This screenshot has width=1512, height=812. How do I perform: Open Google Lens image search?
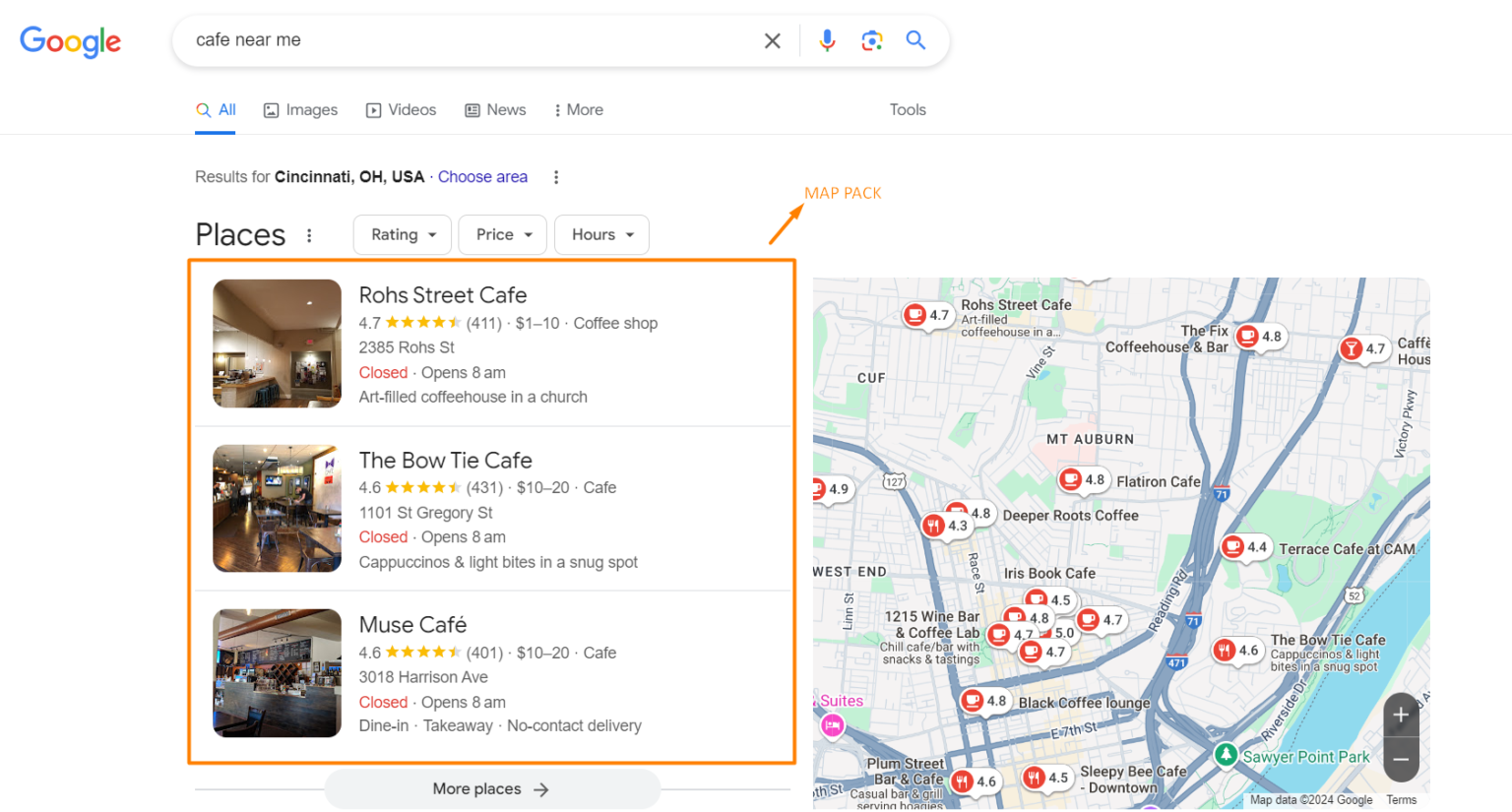tap(872, 40)
